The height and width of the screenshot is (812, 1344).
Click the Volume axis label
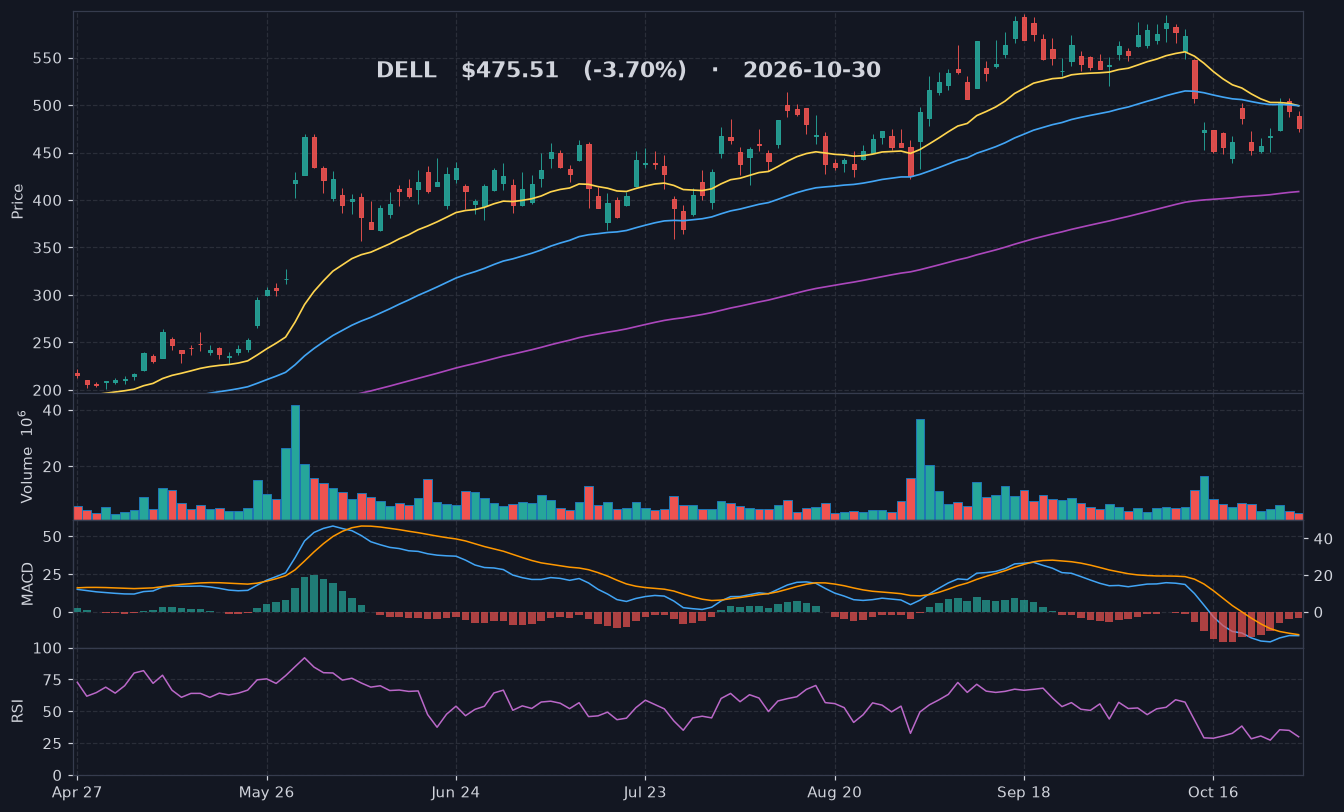(x=26, y=457)
